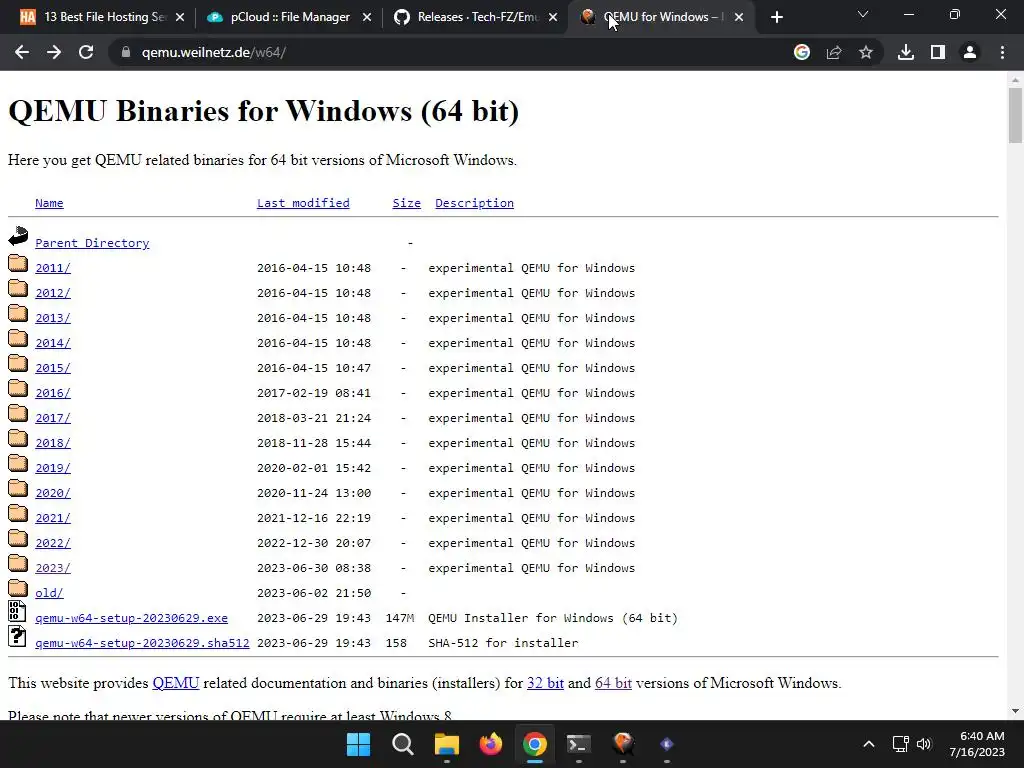This screenshot has height=768, width=1024.
Task: Open the old/ folder link
Action: coord(49,593)
